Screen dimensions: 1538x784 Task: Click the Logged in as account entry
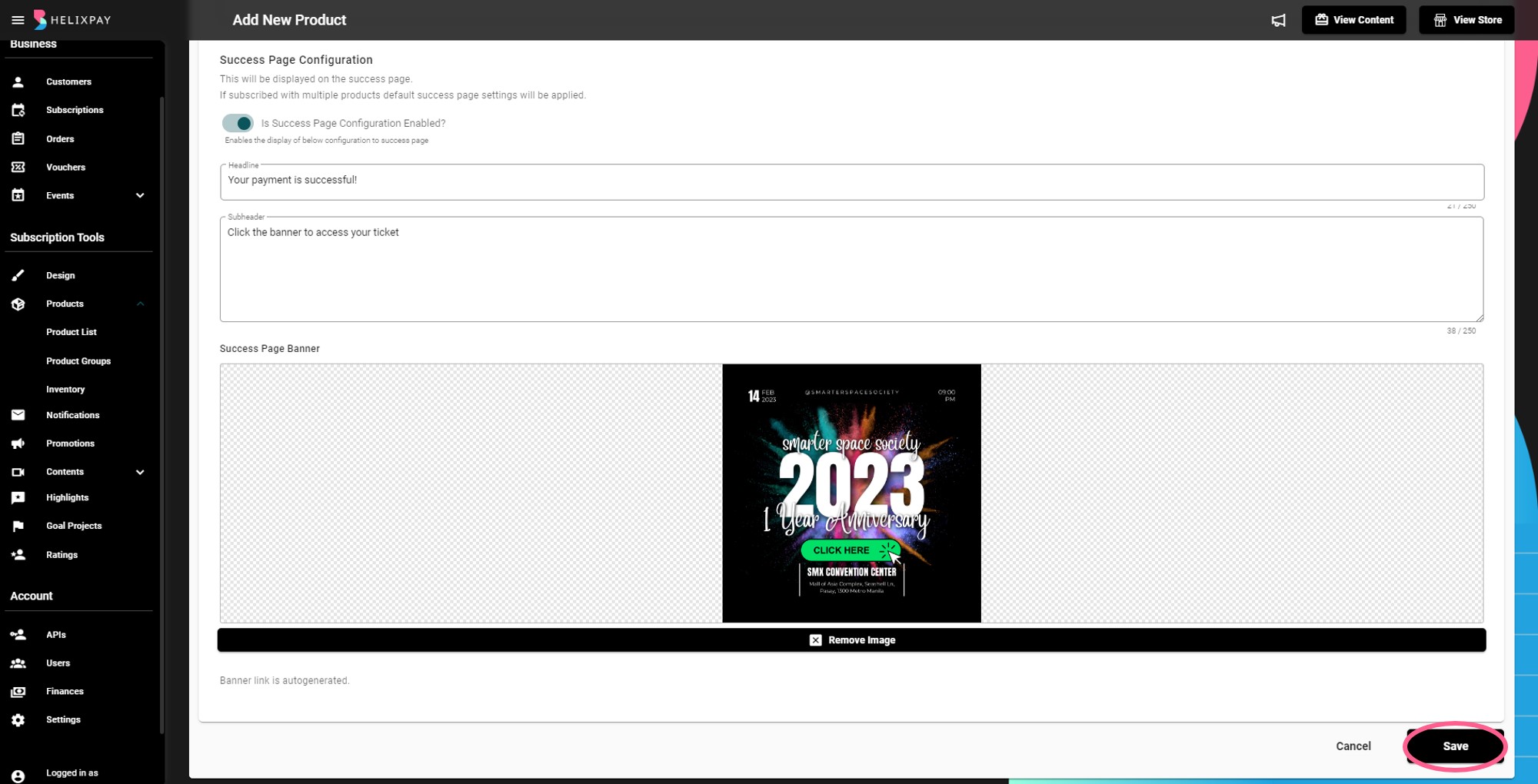72,774
